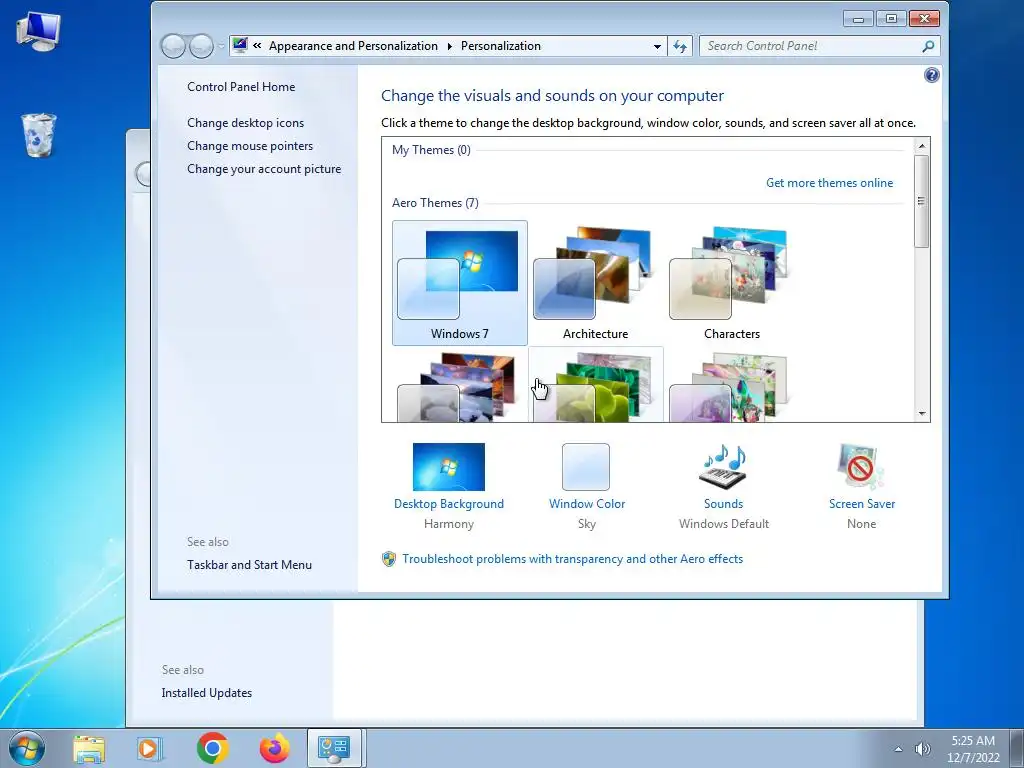Open the Help question mark icon

[932, 75]
